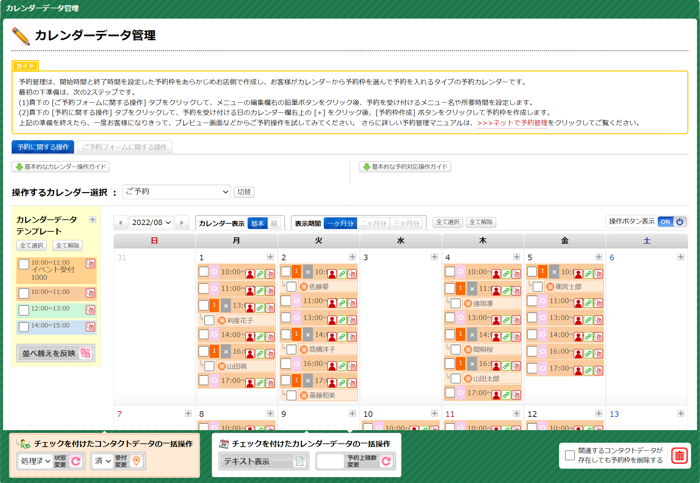Viewport: 700px width, 483px height.
Task: Click the 予約上限数 input field
Action: 331,461
